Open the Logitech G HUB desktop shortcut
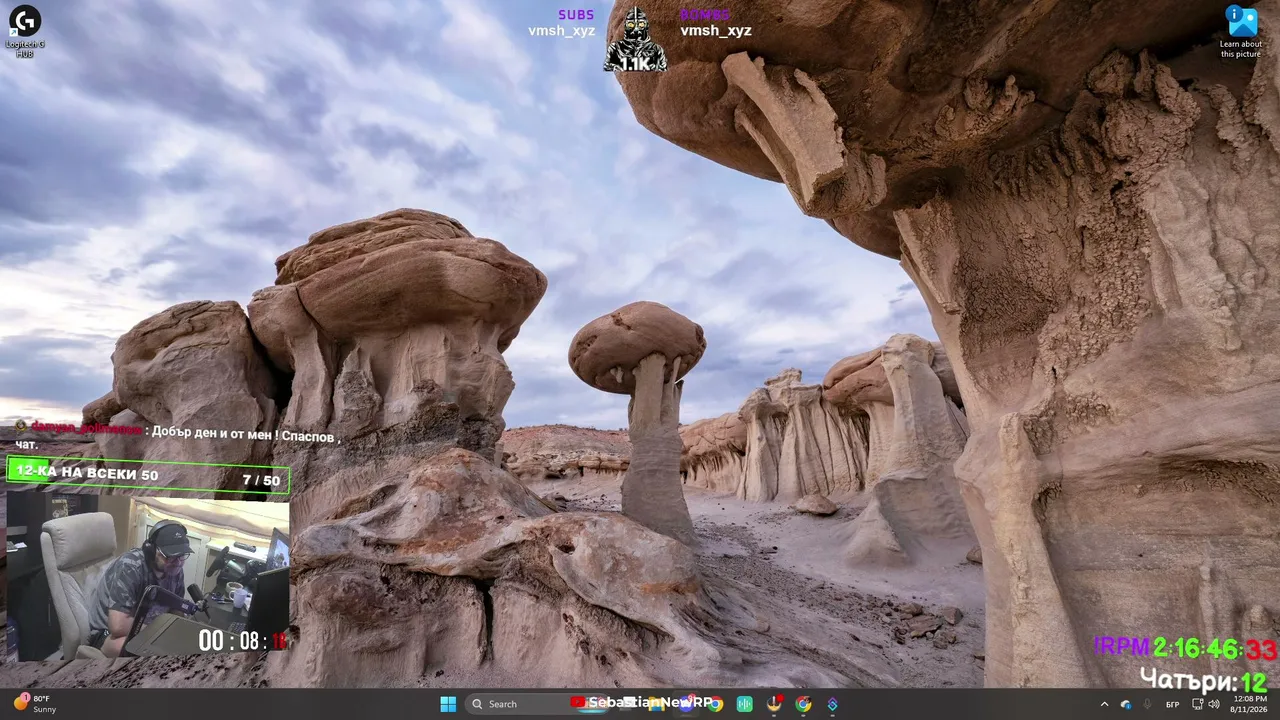Viewport: 1280px width, 720px height. pyautogui.click(x=24, y=31)
